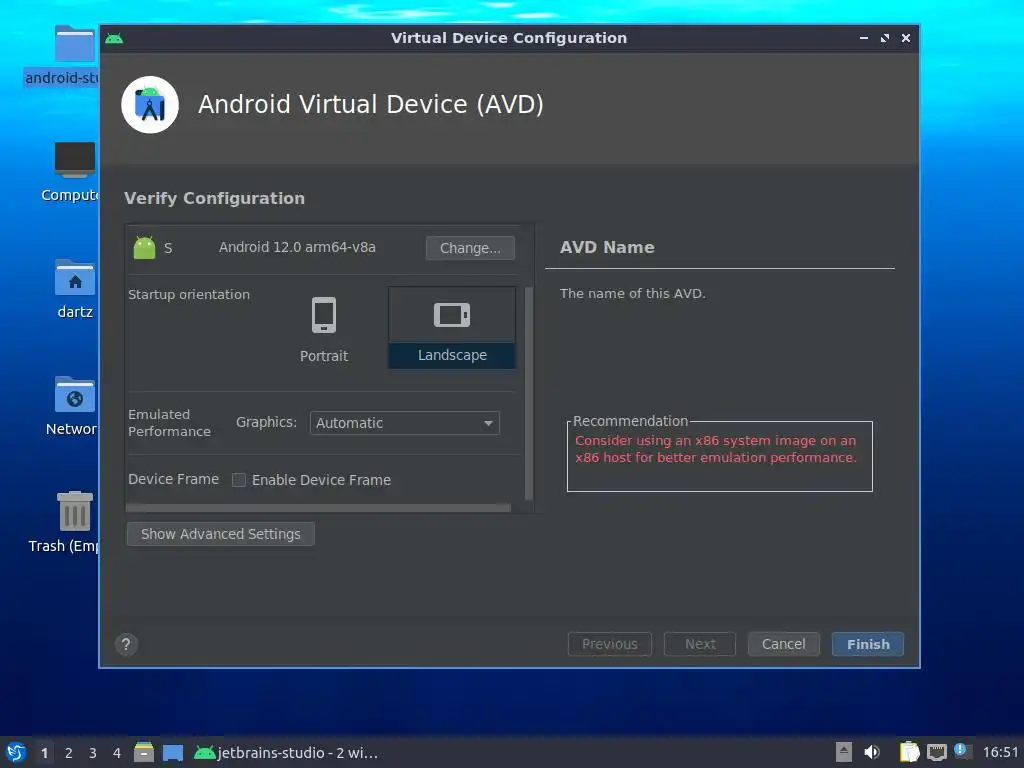Image resolution: width=1024 pixels, height=768 pixels.
Task: Open the volume control tray icon
Action: click(x=872, y=752)
